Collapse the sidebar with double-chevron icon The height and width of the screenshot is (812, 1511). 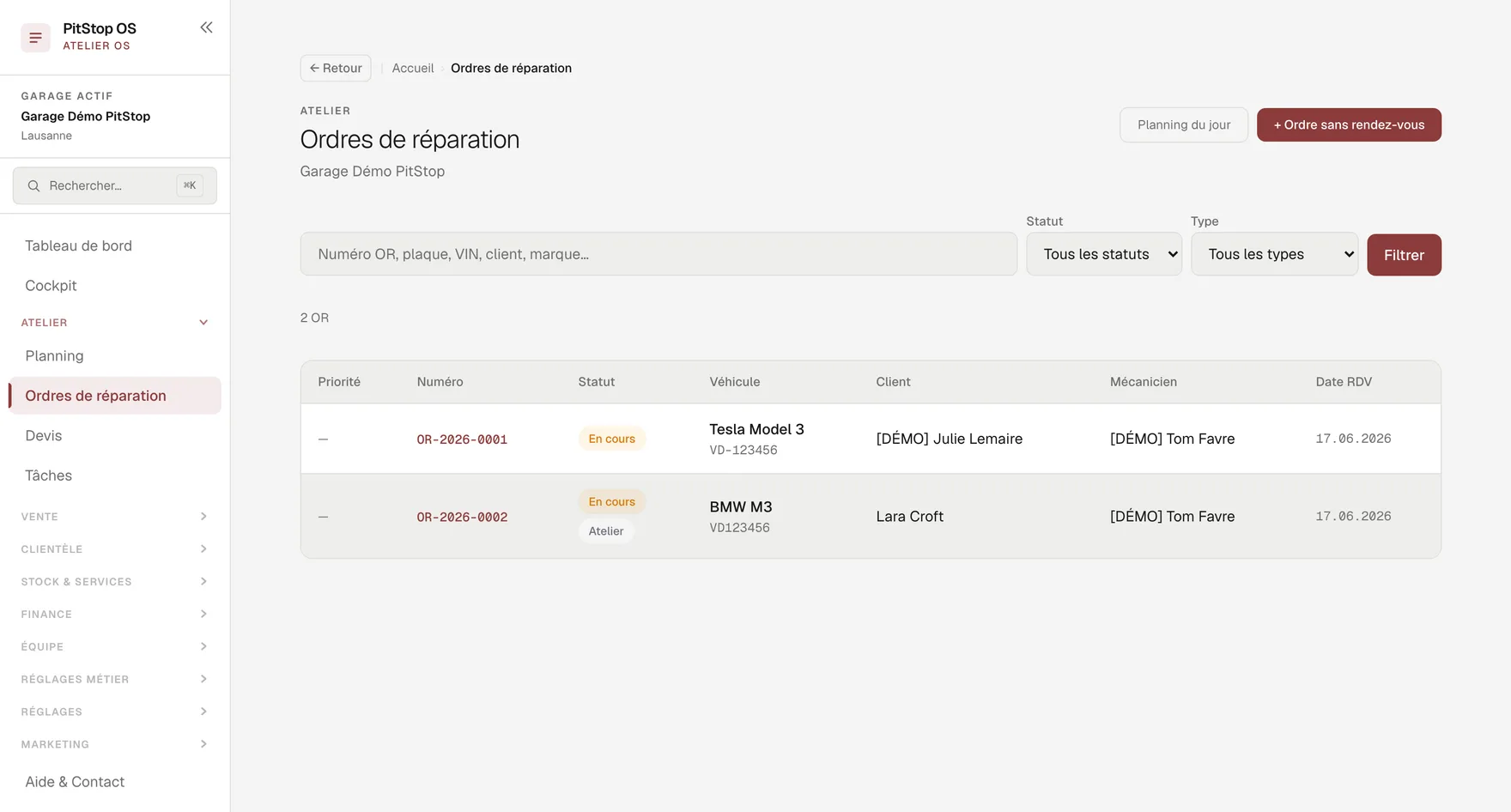[206, 27]
